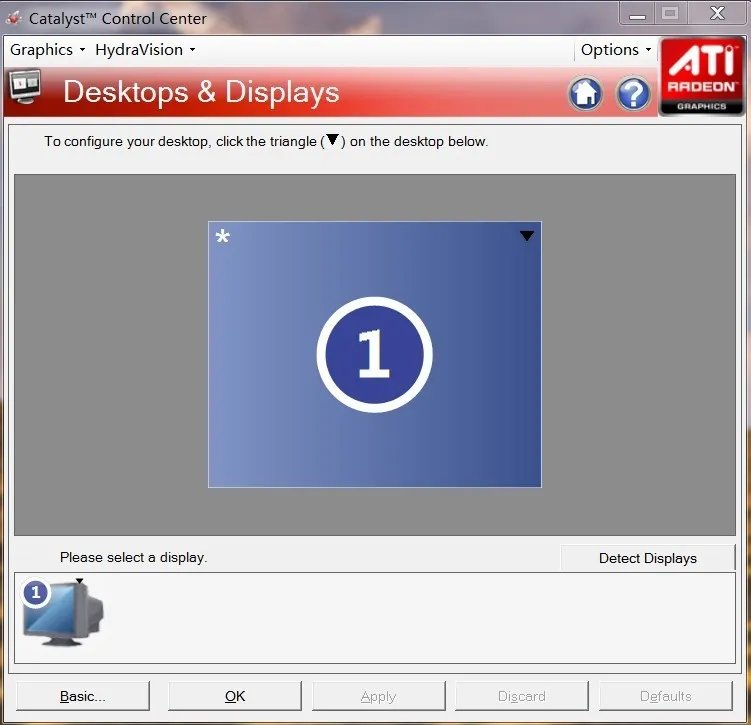
Task: Restore settings with Defaults button
Action: (x=665, y=696)
